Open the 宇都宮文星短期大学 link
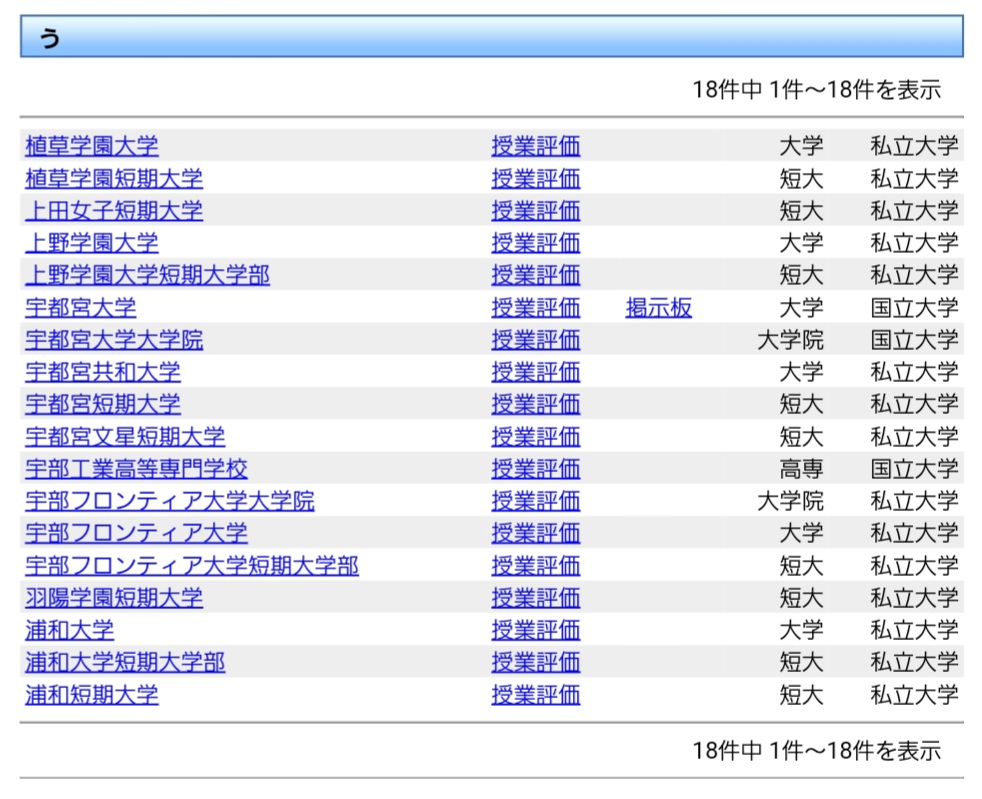 [125, 436]
